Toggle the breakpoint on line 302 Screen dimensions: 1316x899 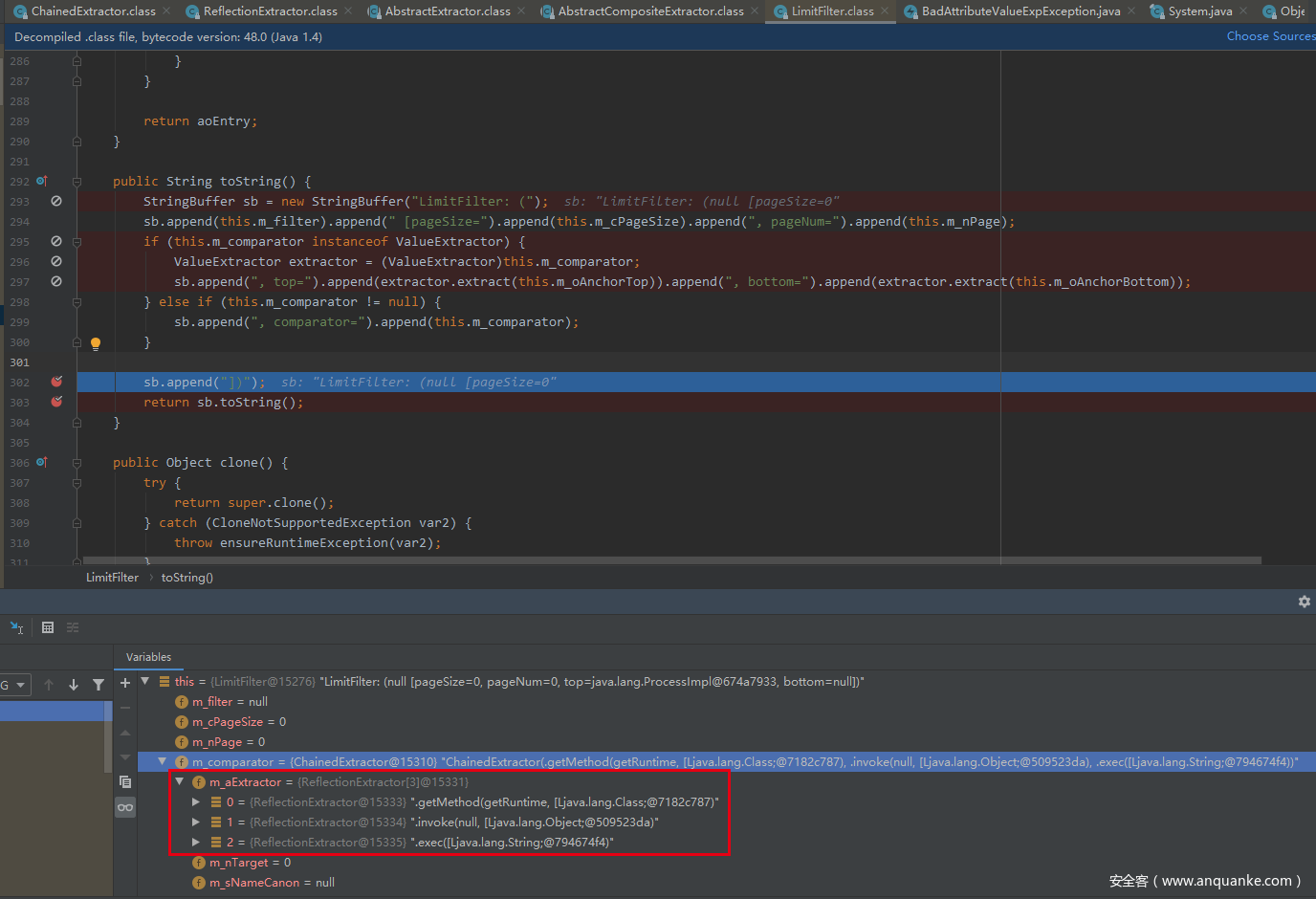[x=56, y=382]
